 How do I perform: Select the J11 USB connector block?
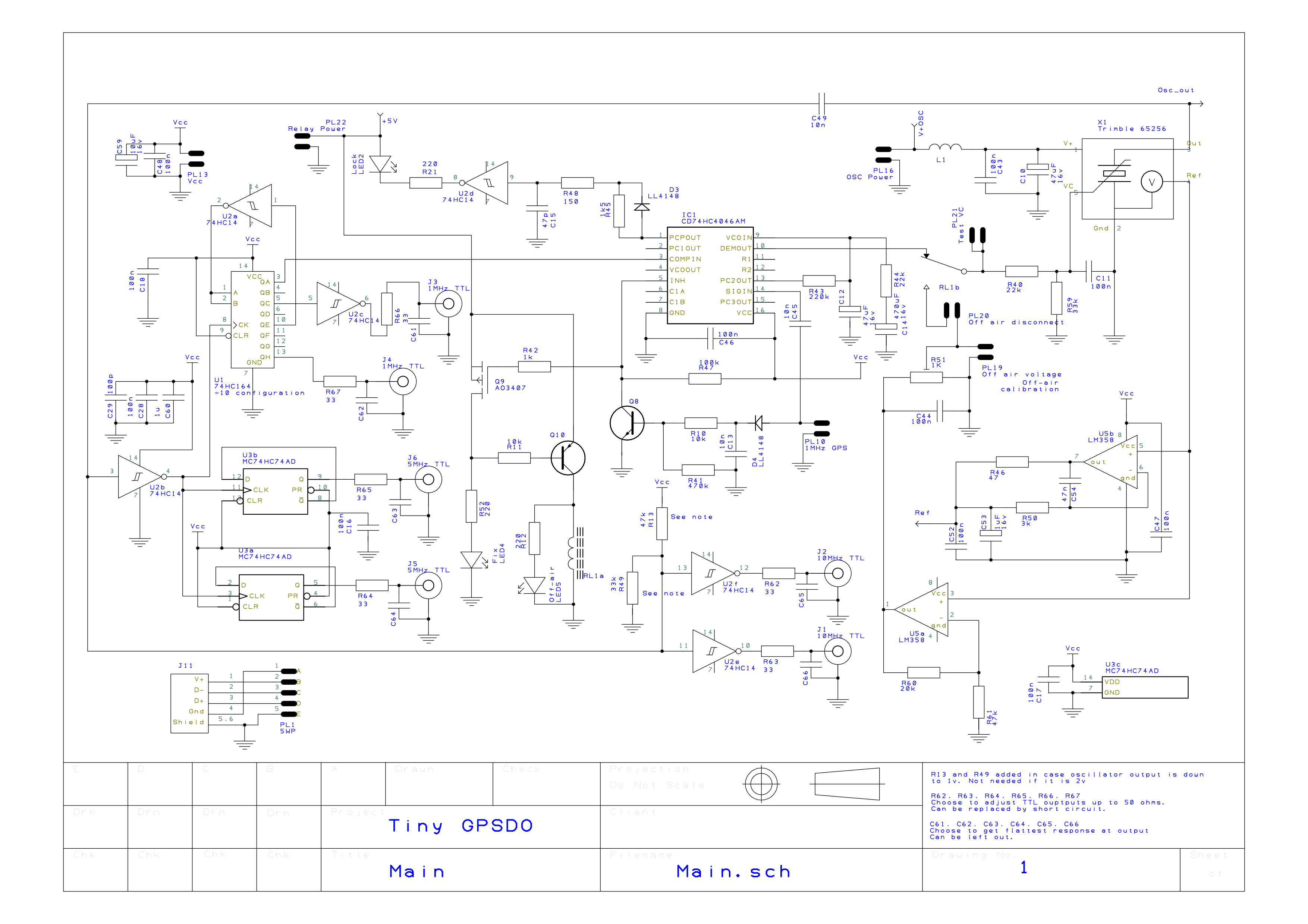pyautogui.click(x=190, y=703)
